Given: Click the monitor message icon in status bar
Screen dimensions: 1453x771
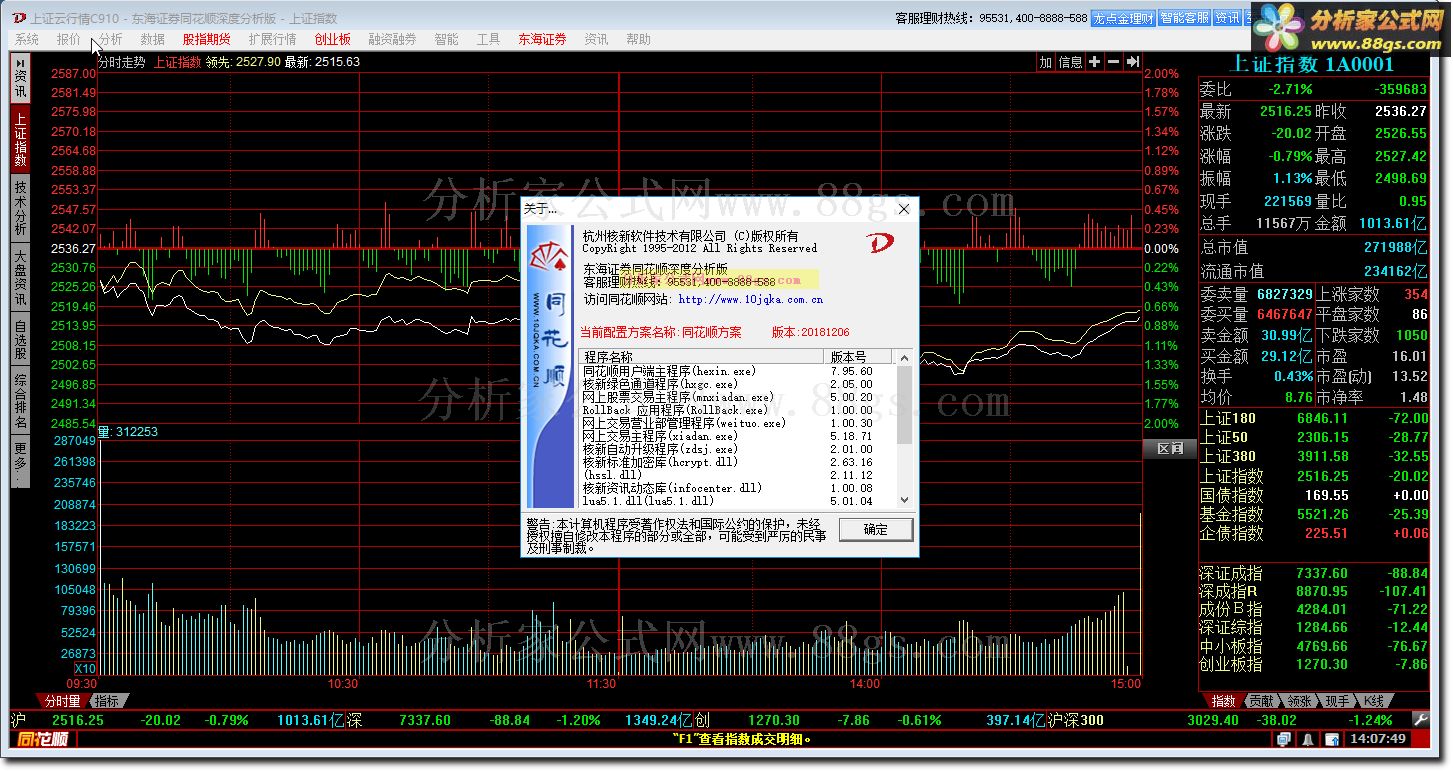Looking at the screenshot, I should [x=1284, y=739].
